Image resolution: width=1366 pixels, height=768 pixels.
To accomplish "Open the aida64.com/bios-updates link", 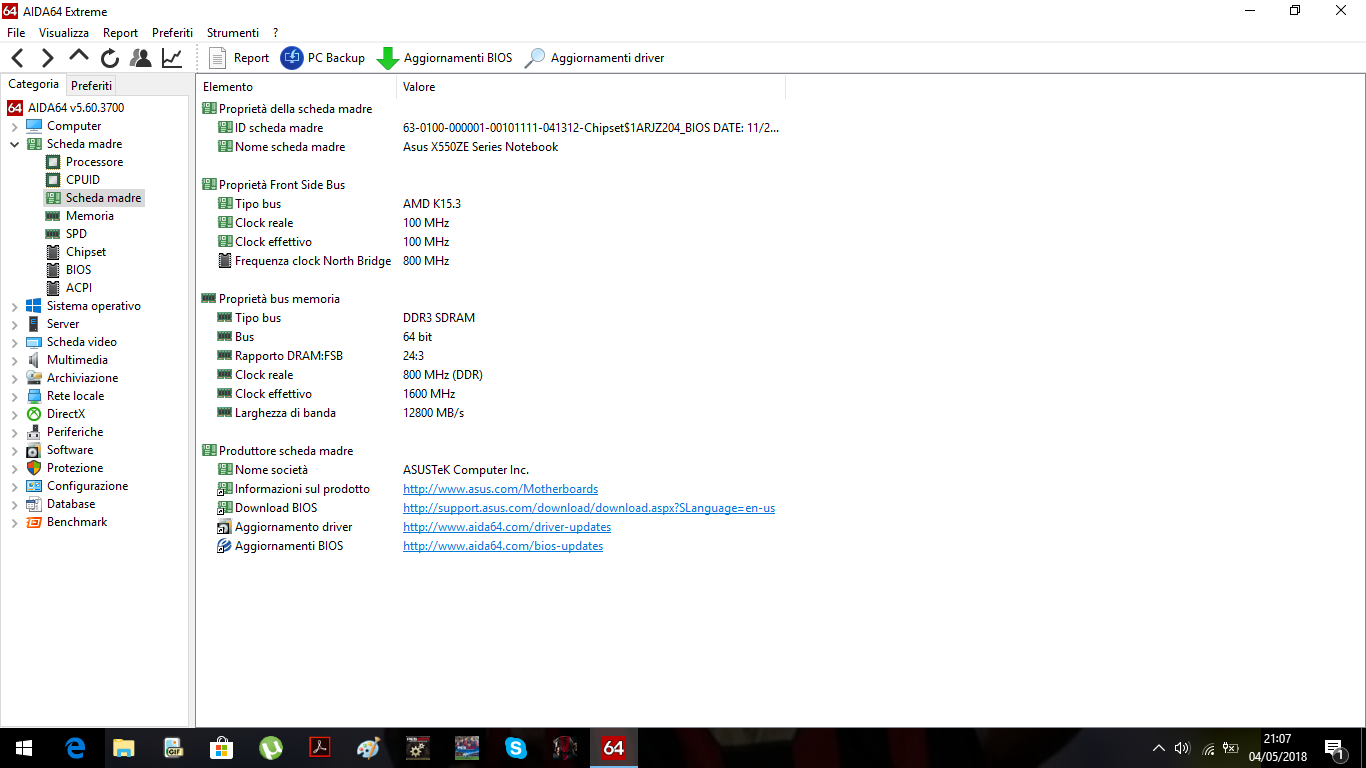I will (503, 546).
